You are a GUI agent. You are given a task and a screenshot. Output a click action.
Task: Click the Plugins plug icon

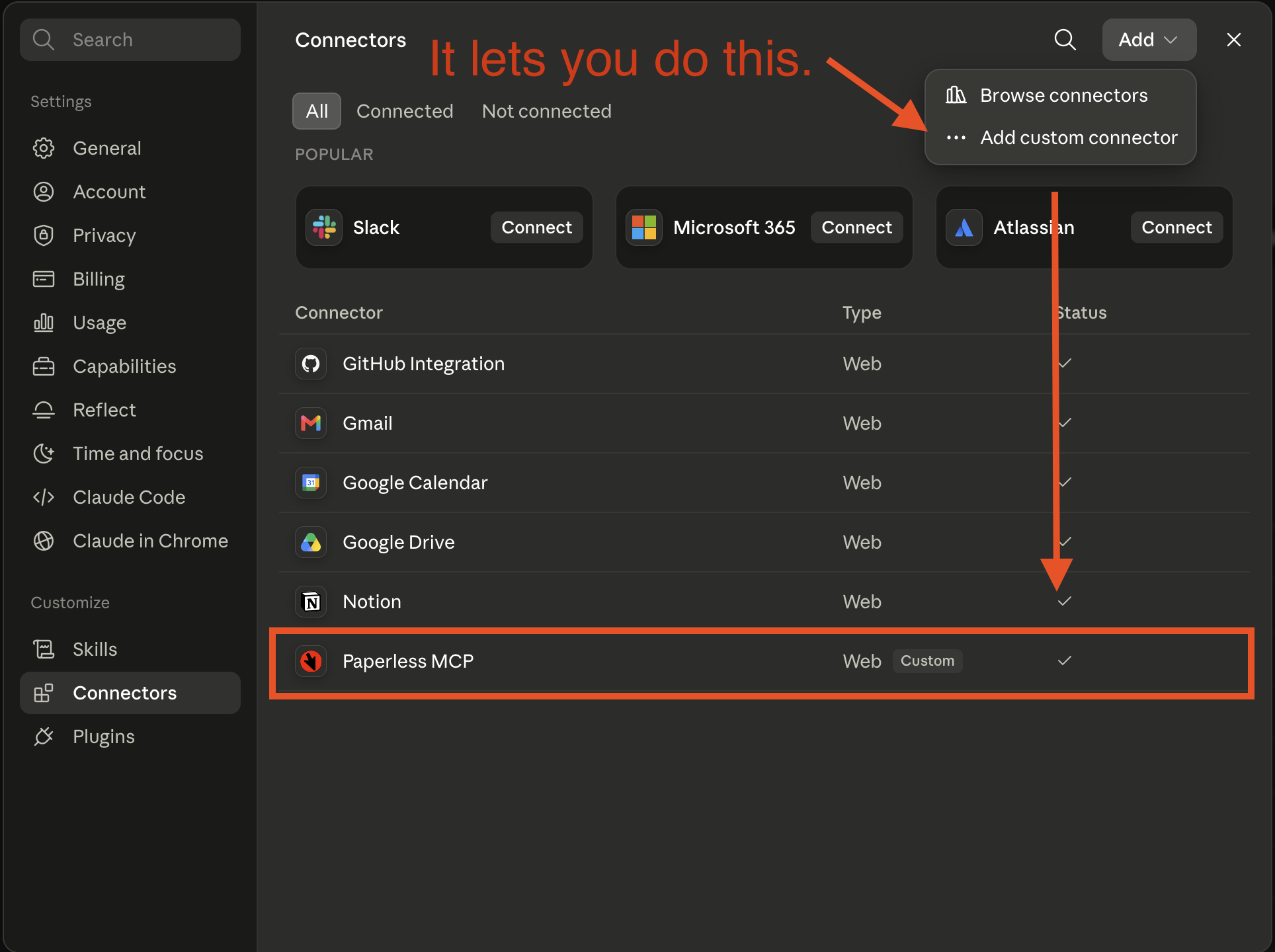(x=44, y=736)
